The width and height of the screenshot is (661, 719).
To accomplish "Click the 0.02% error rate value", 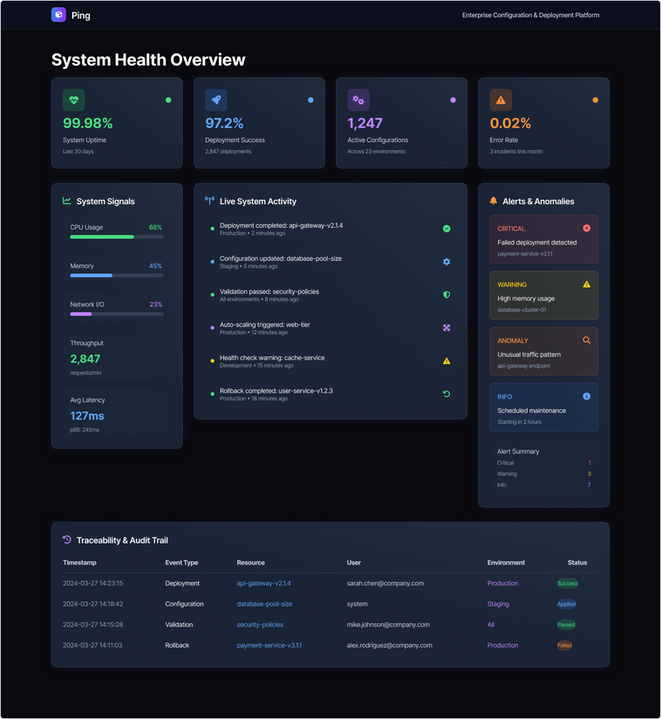I will pos(510,123).
